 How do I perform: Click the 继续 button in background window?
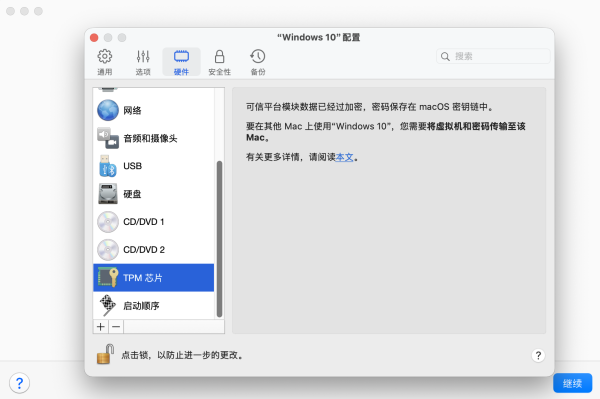pos(572,383)
